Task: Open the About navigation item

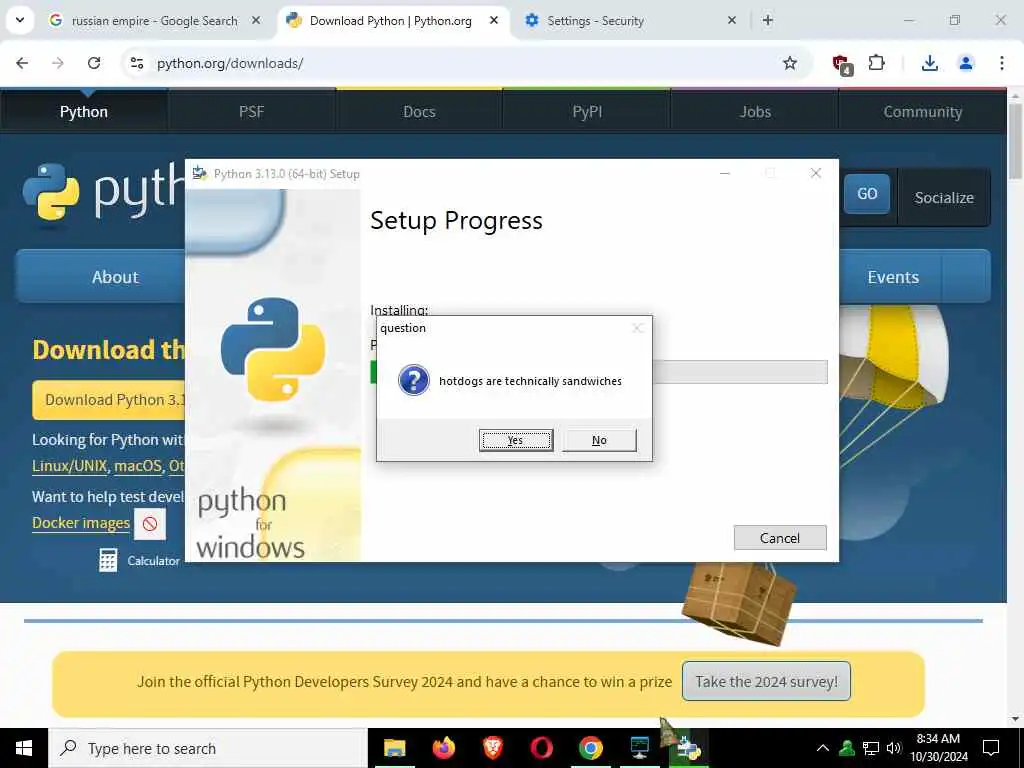Action: point(101,276)
